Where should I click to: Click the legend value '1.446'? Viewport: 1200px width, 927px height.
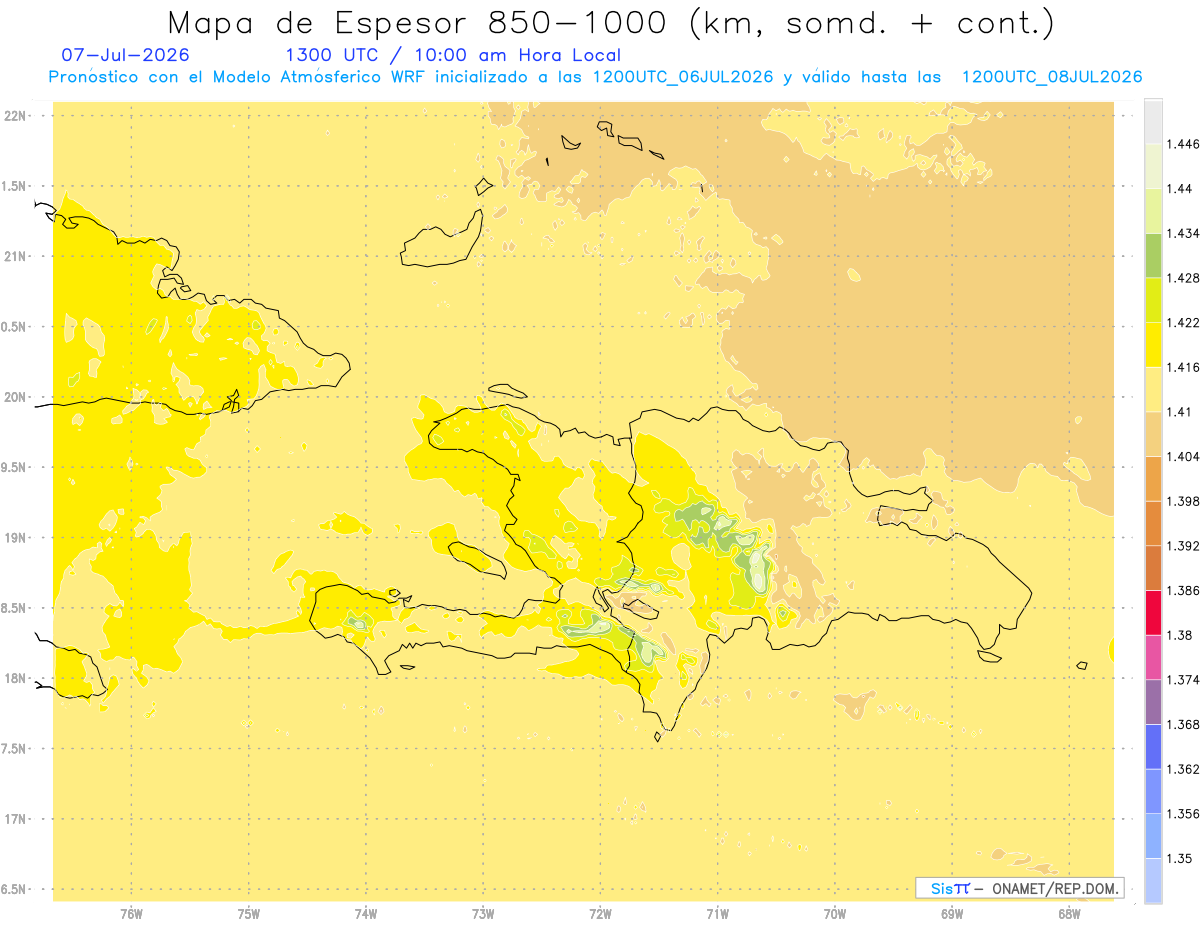tap(1185, 144)
